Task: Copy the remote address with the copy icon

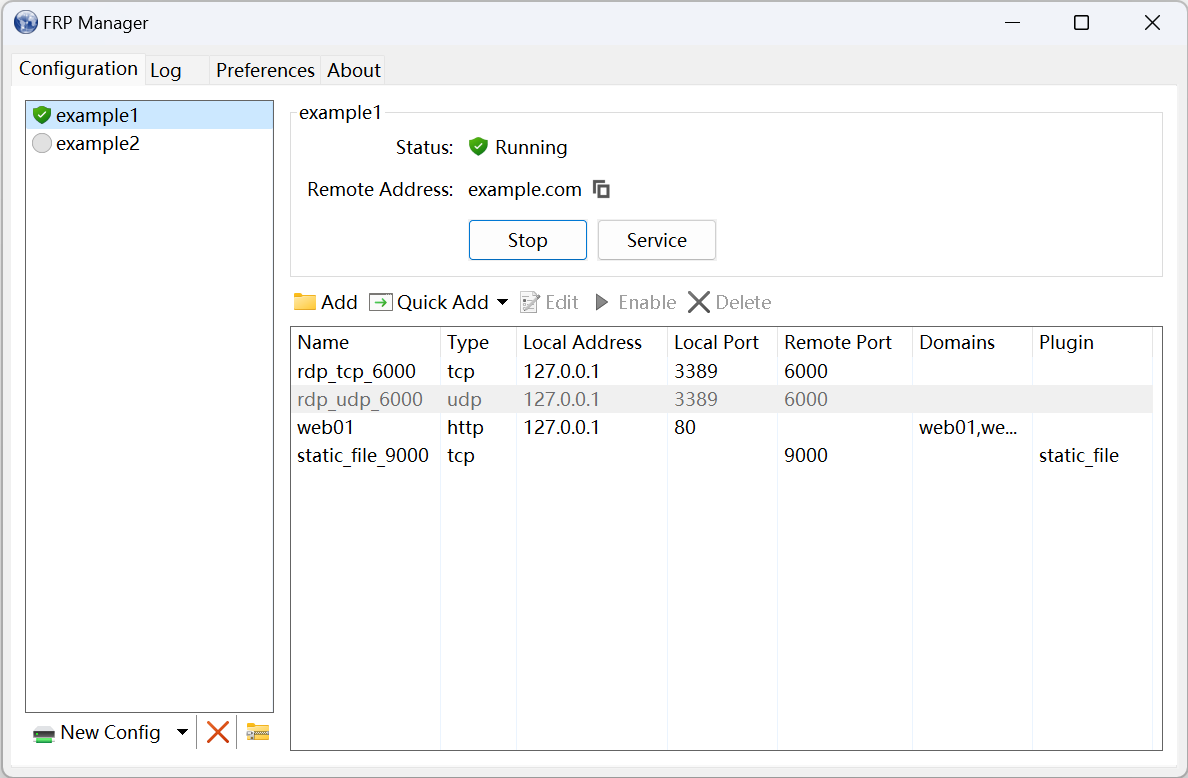Action: (601, 189)
